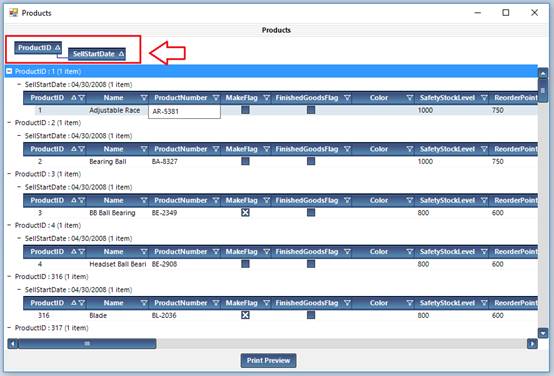
Task: Collapse SellStartDate subgroup under ProductID 4
Action: [19, 238]
